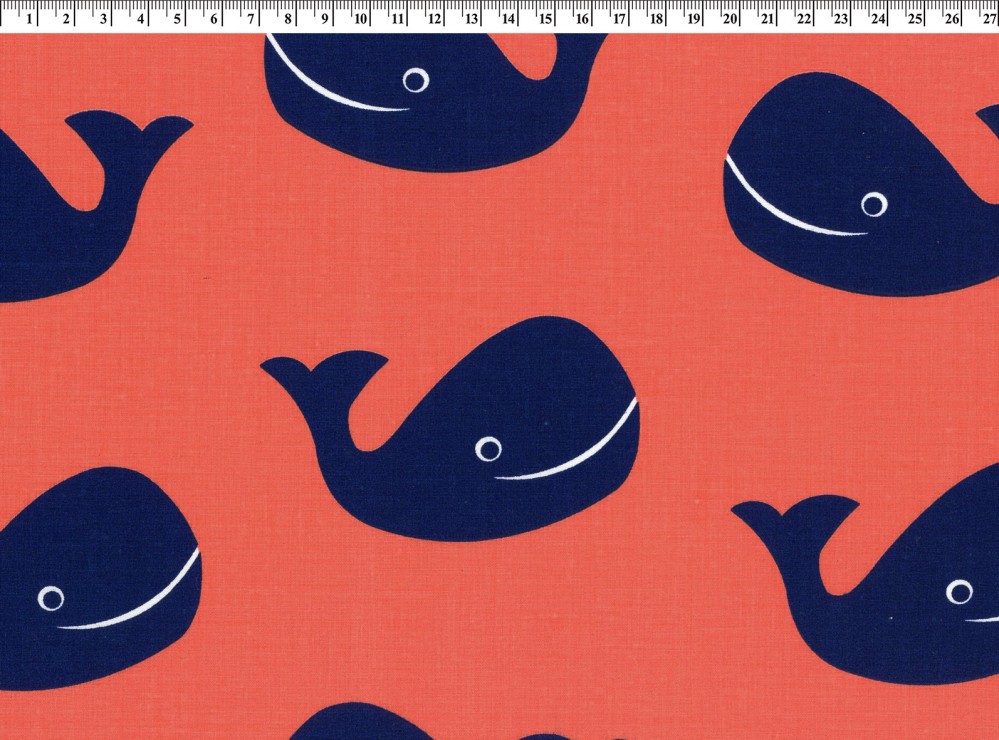The width and height of the screenshot is (999, 740).
Task: Click the ruler number 13
Action: click(x=471, y=19)
